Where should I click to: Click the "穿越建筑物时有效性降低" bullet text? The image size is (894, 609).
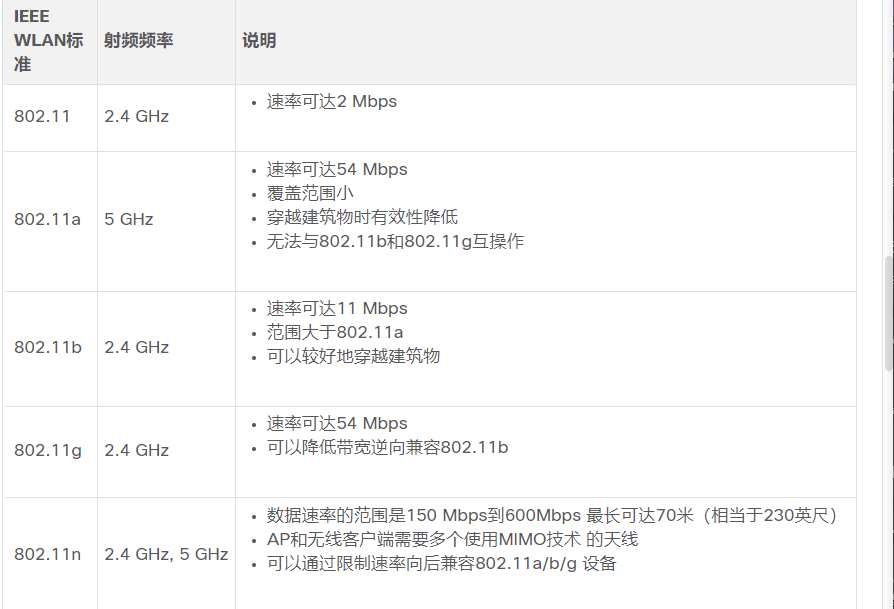pyautogui.click(x=362, y=217)
